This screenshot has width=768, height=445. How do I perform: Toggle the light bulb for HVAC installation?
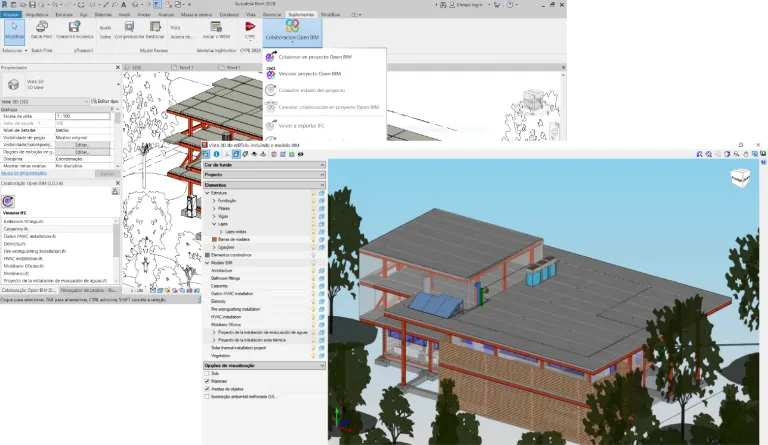(x=313, y=317)
